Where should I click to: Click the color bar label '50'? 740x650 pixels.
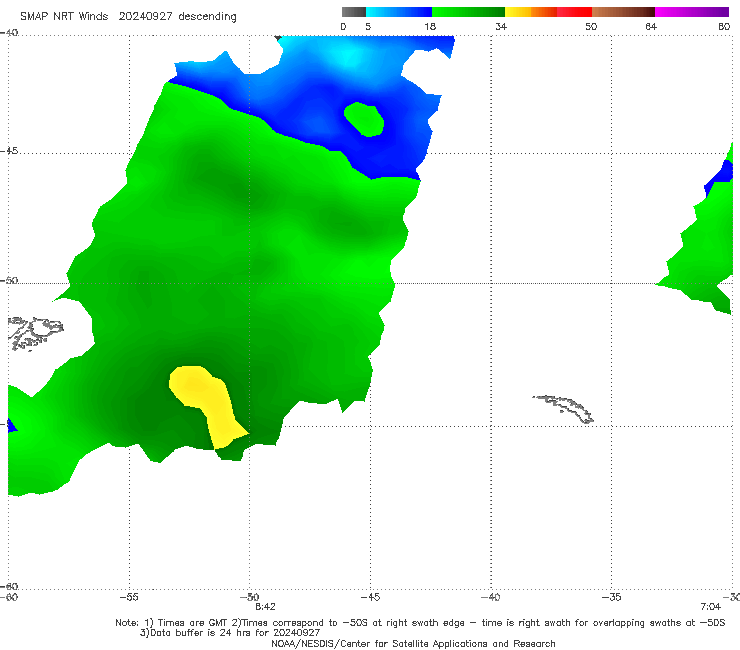tap(591, 26)
